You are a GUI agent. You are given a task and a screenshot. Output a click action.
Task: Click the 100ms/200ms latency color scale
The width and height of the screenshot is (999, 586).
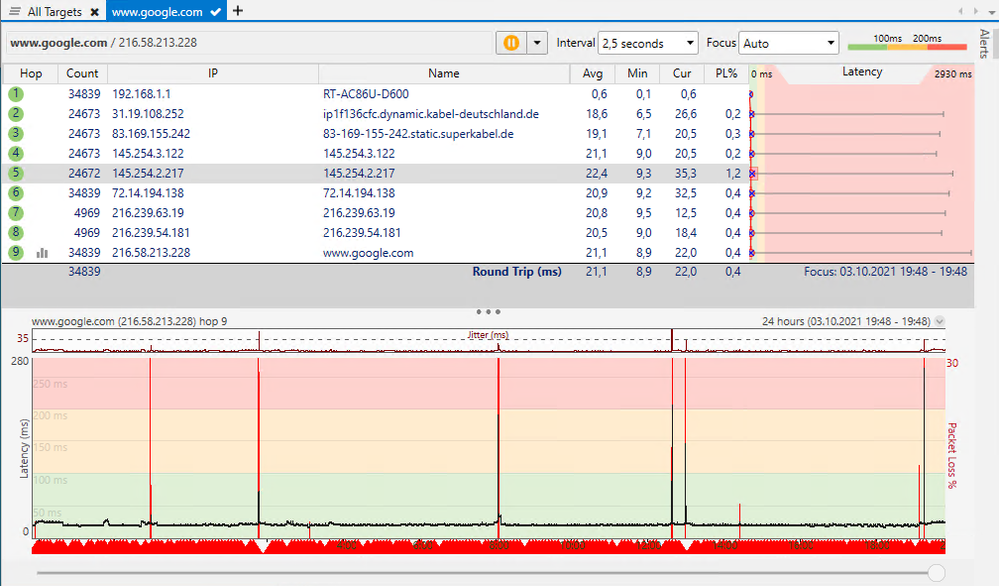coord(906,45)
